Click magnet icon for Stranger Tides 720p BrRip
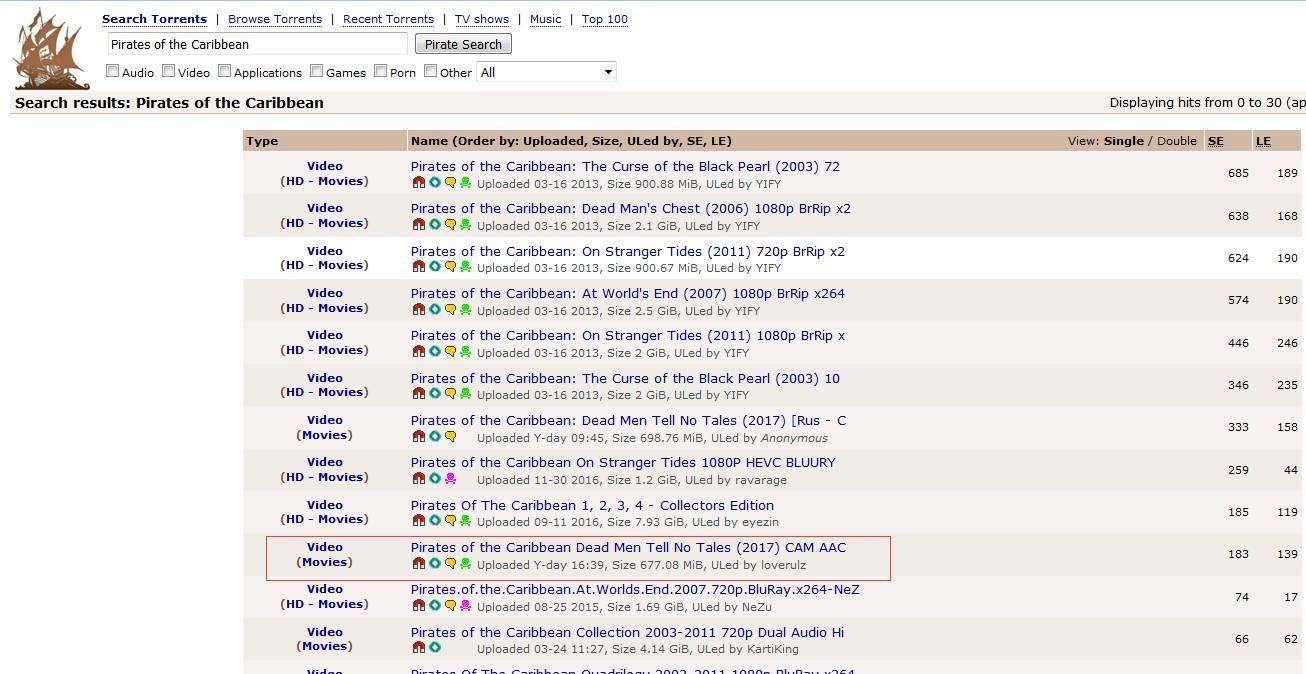The image size is (1306, 674). click(x=419, y=267)
